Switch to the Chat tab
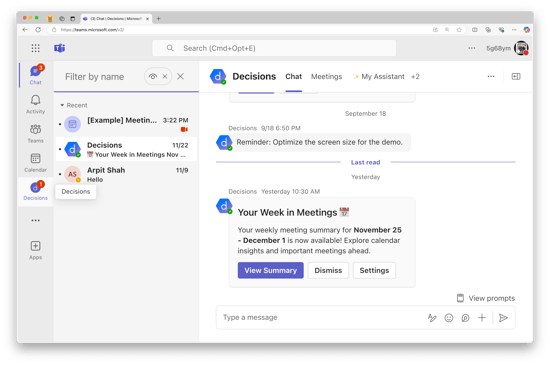The width and height of the screenshot is (550, 365). (294, 76)
